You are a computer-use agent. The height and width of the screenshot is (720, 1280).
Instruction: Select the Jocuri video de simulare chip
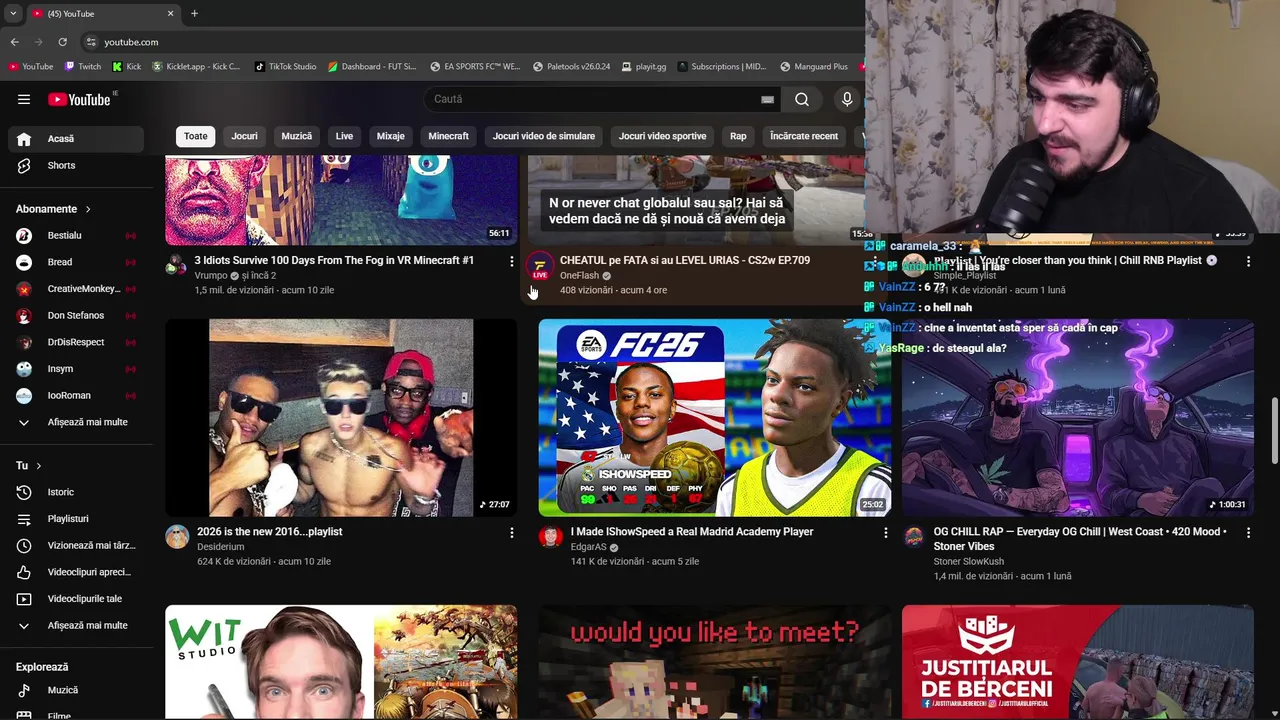click(544, 136)
